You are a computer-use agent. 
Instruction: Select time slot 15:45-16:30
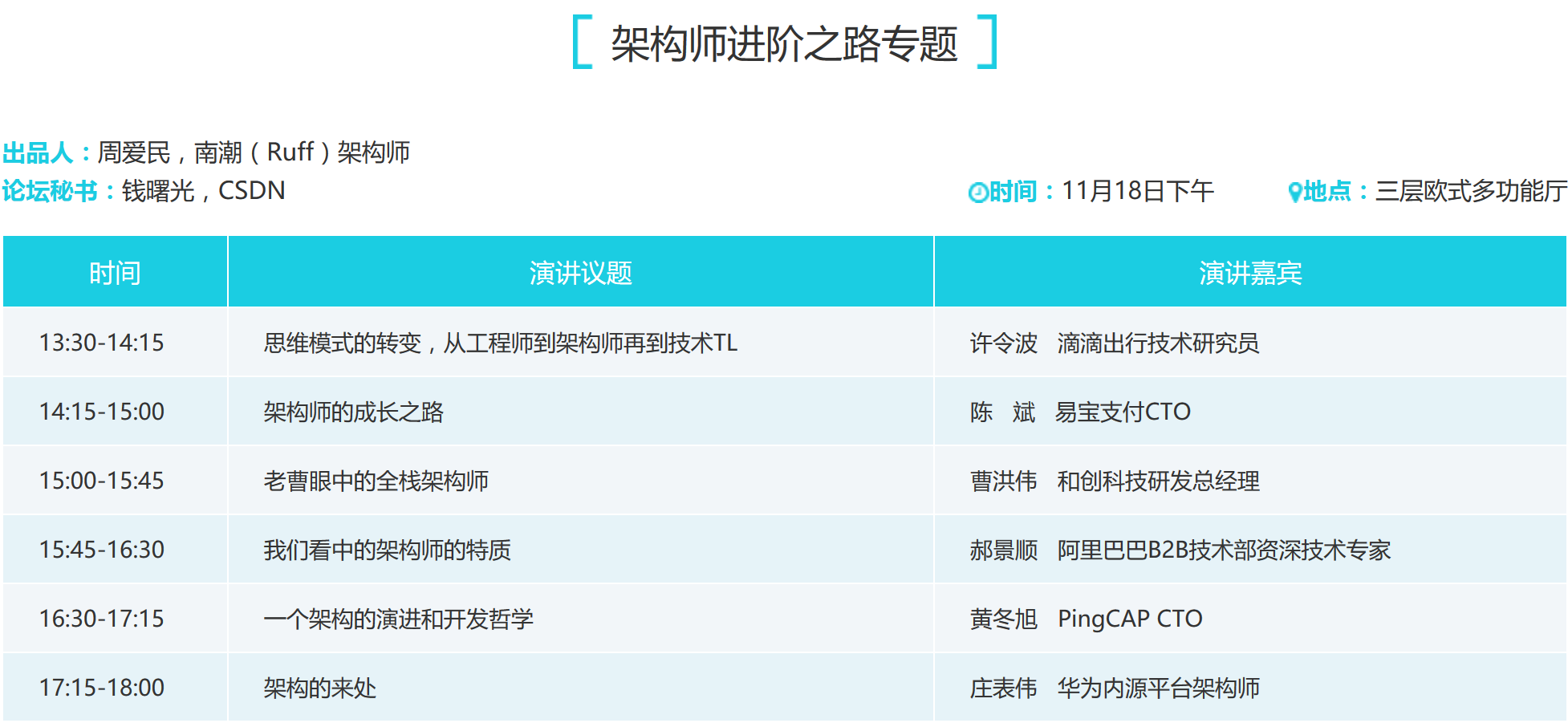click(102, 550)
